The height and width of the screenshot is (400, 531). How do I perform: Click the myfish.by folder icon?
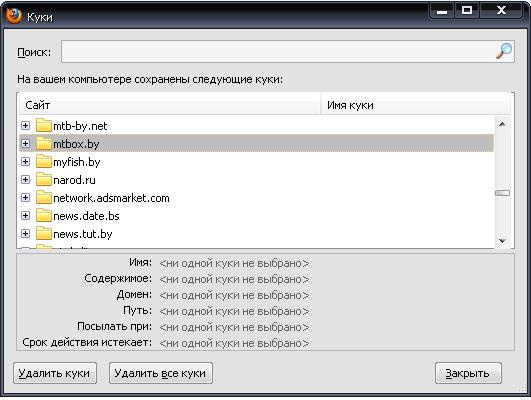point(44,162)
